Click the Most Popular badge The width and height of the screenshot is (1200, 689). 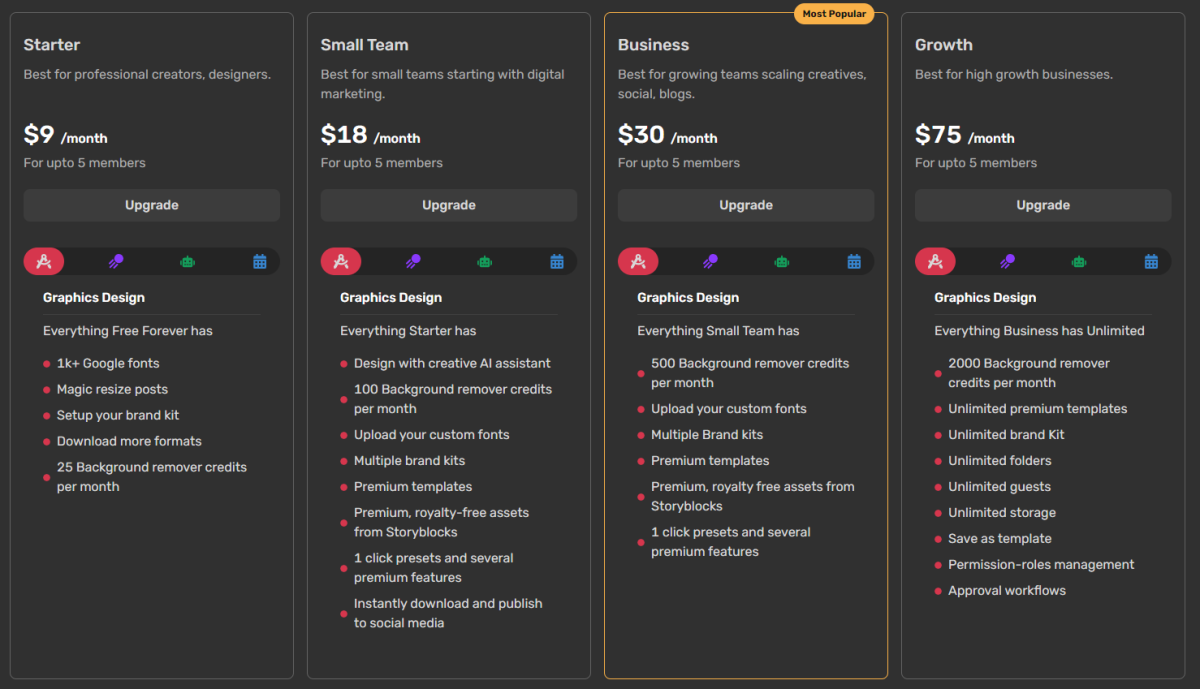834,14
